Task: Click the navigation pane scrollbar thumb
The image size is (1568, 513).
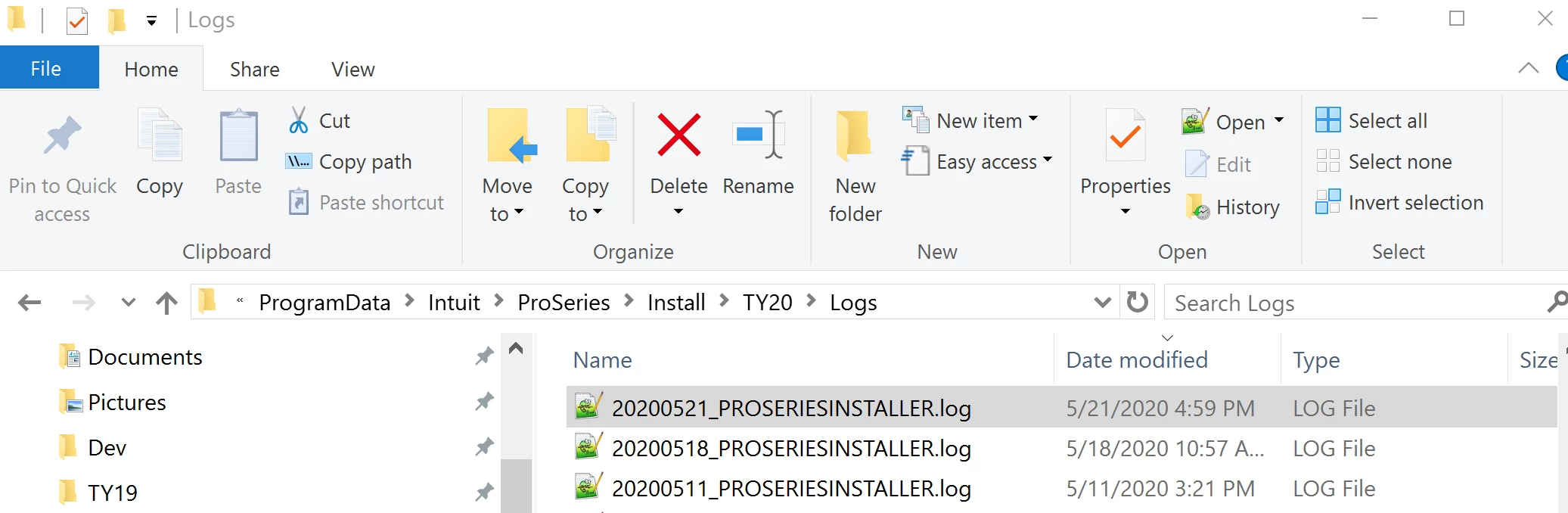Action: tap(517, 486)
